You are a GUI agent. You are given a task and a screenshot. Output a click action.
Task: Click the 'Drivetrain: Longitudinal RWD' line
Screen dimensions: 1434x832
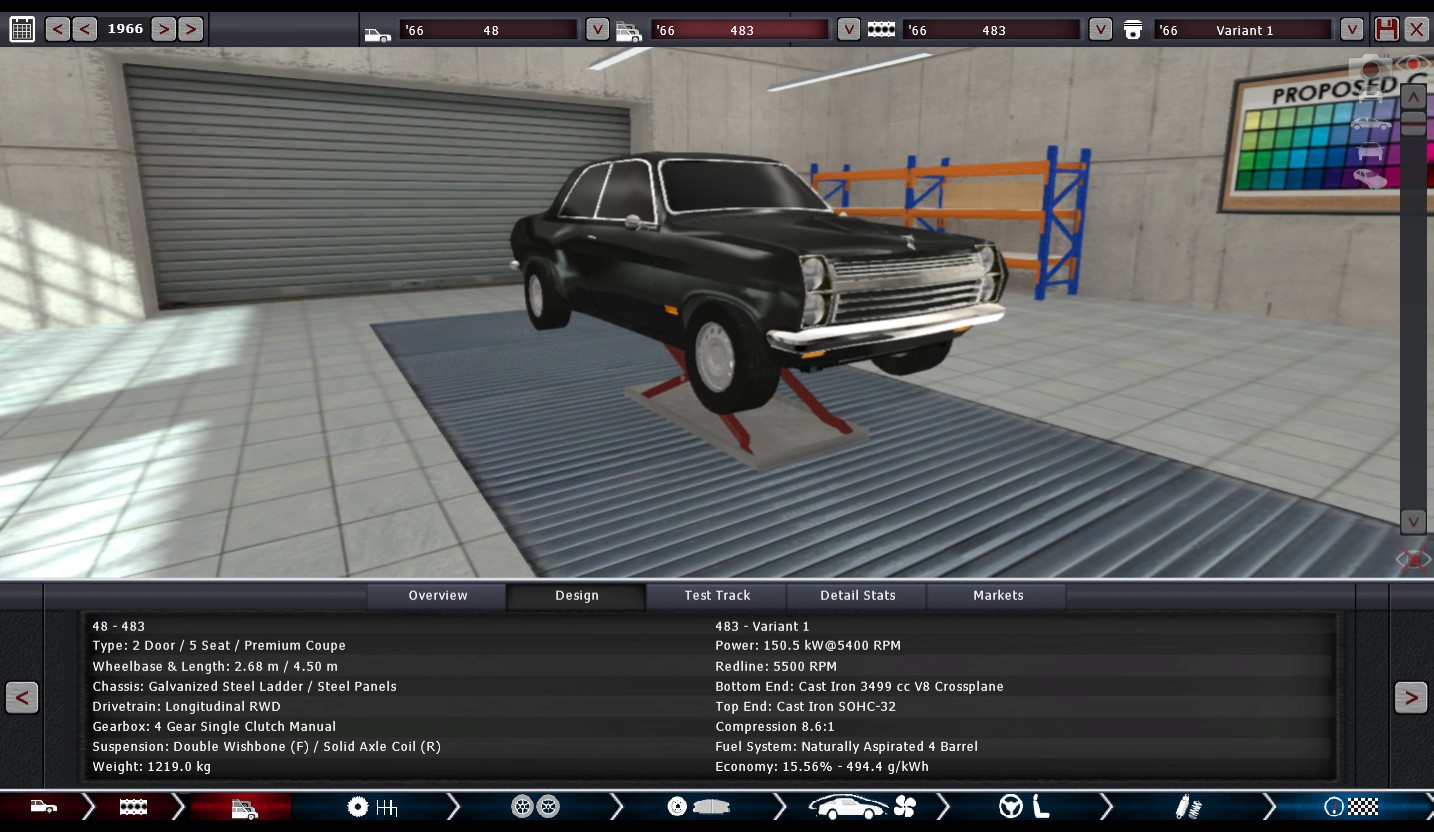[x=186, y=707]
